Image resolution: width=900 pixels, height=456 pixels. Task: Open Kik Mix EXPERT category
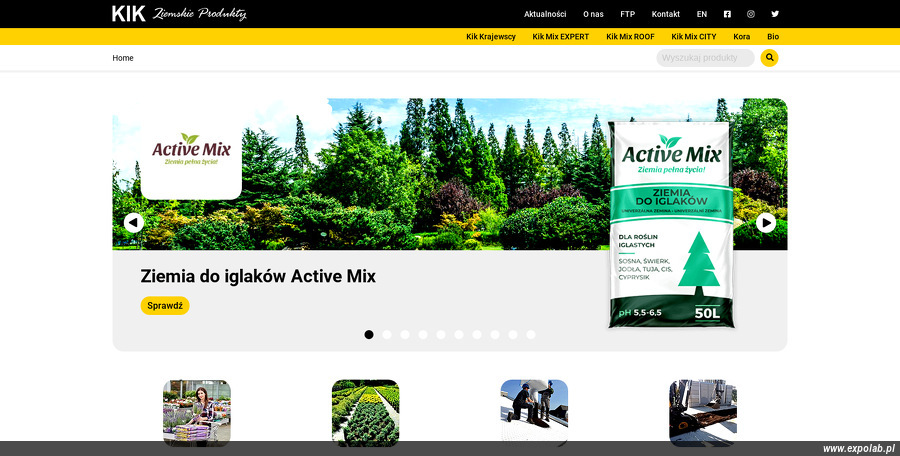click(x=561, y=37)
